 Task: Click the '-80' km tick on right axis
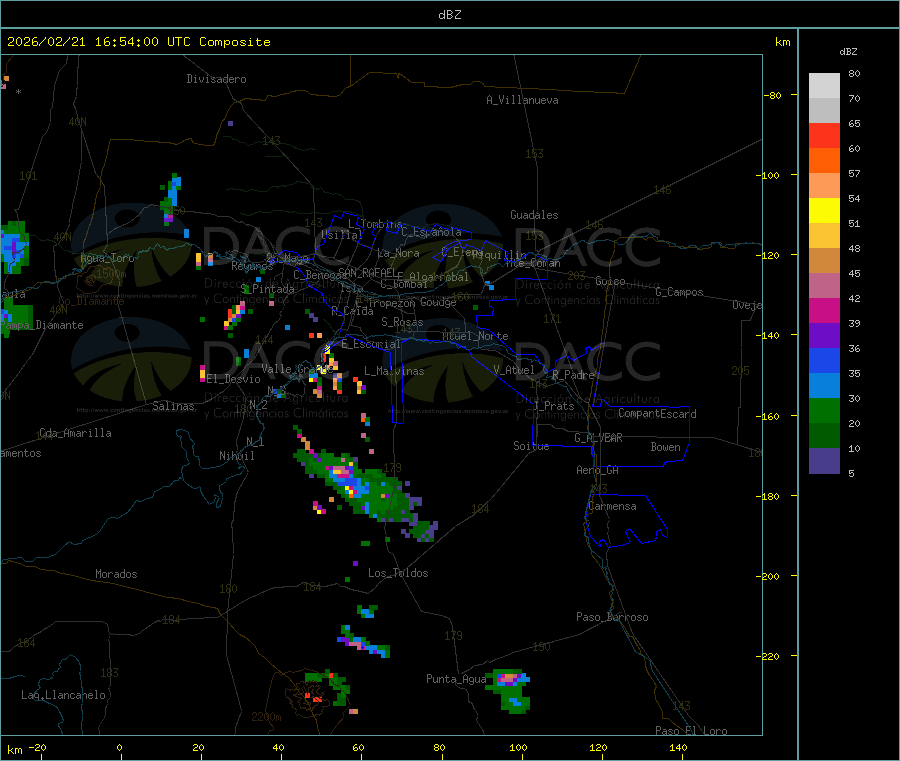click(x=772, y=95)
